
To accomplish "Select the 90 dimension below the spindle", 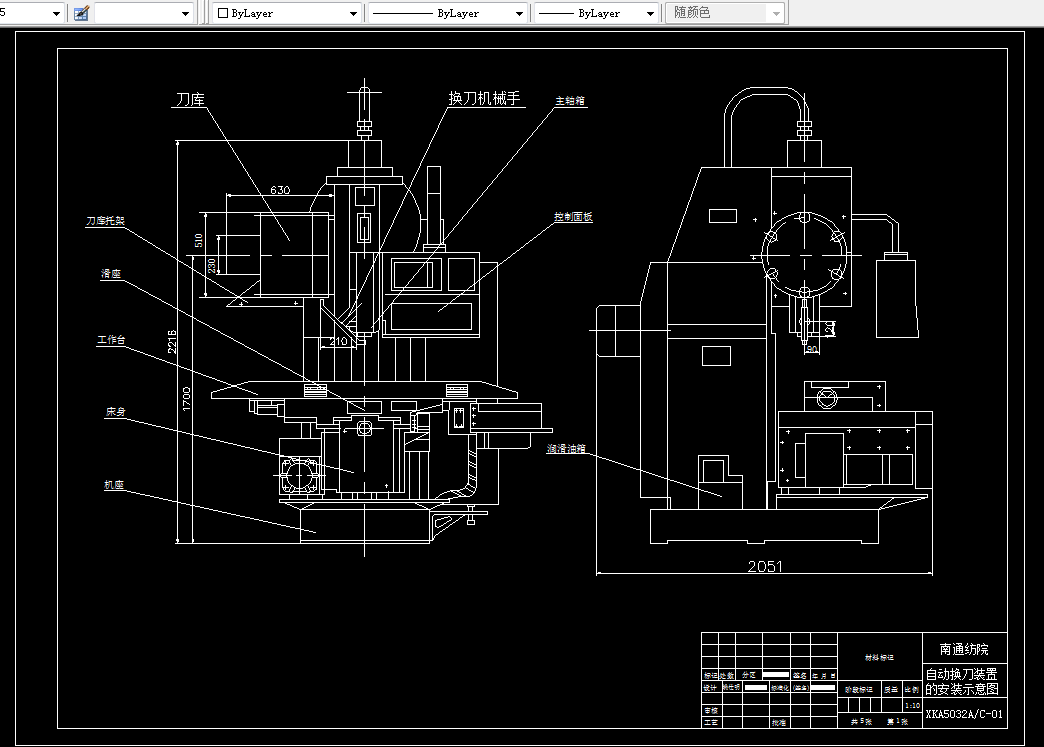I will (812, 349).
